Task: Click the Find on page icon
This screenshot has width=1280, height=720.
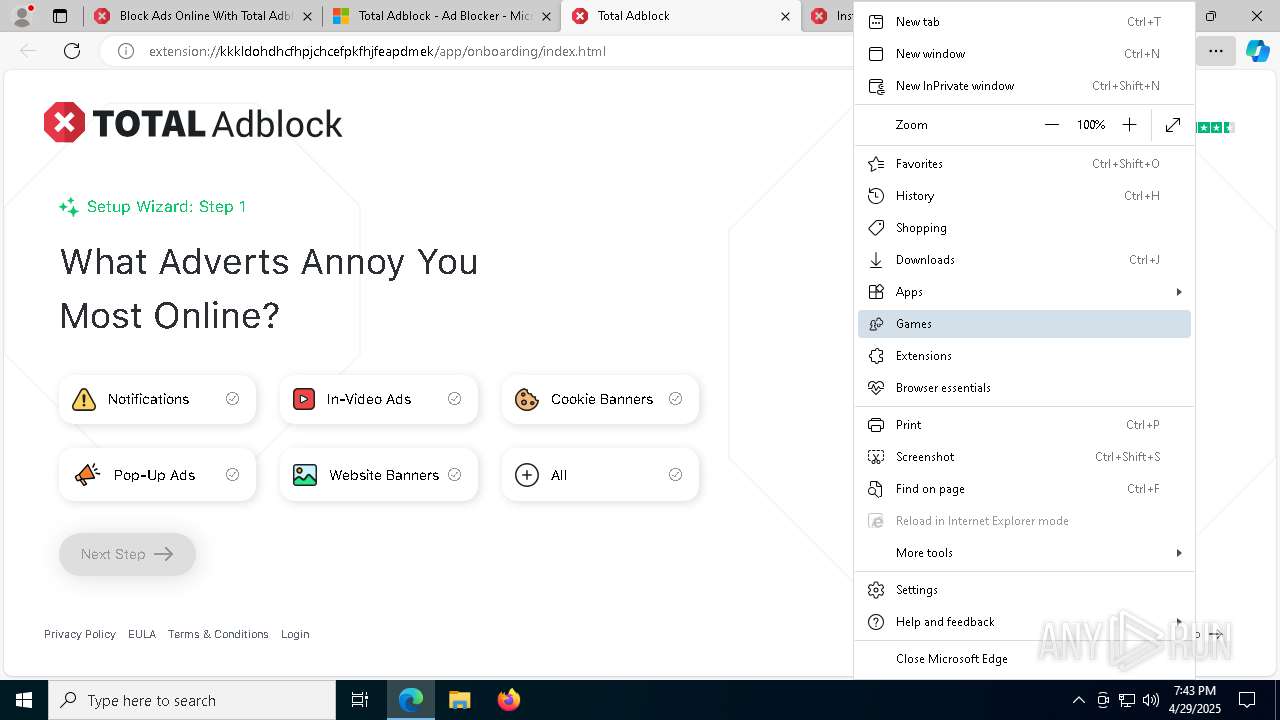Action: point(876,489)
